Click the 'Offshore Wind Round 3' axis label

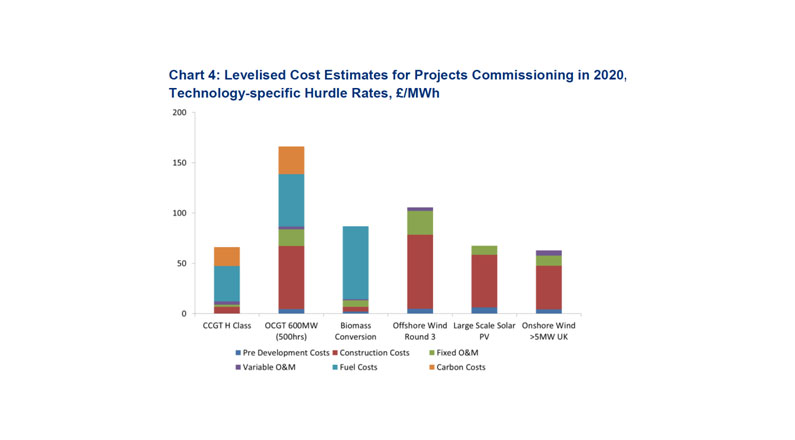pyautogui.click(x=420, y=332)
